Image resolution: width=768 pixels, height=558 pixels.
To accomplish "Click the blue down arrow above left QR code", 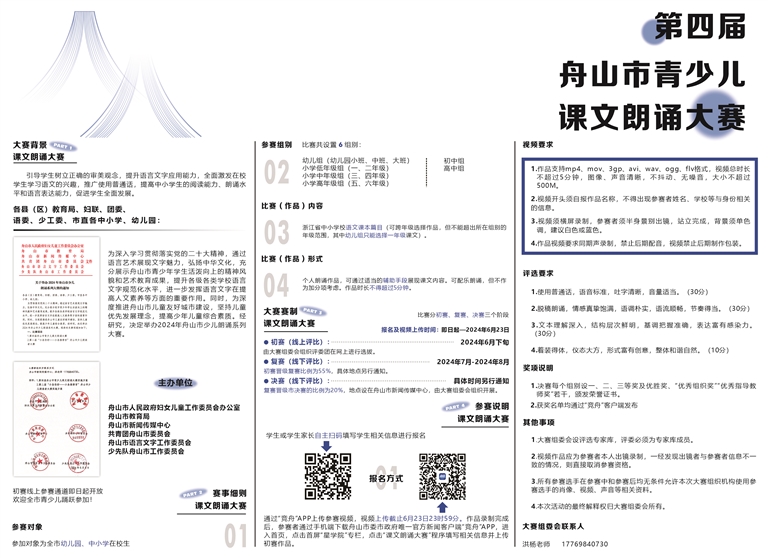I will coord(326,445).
